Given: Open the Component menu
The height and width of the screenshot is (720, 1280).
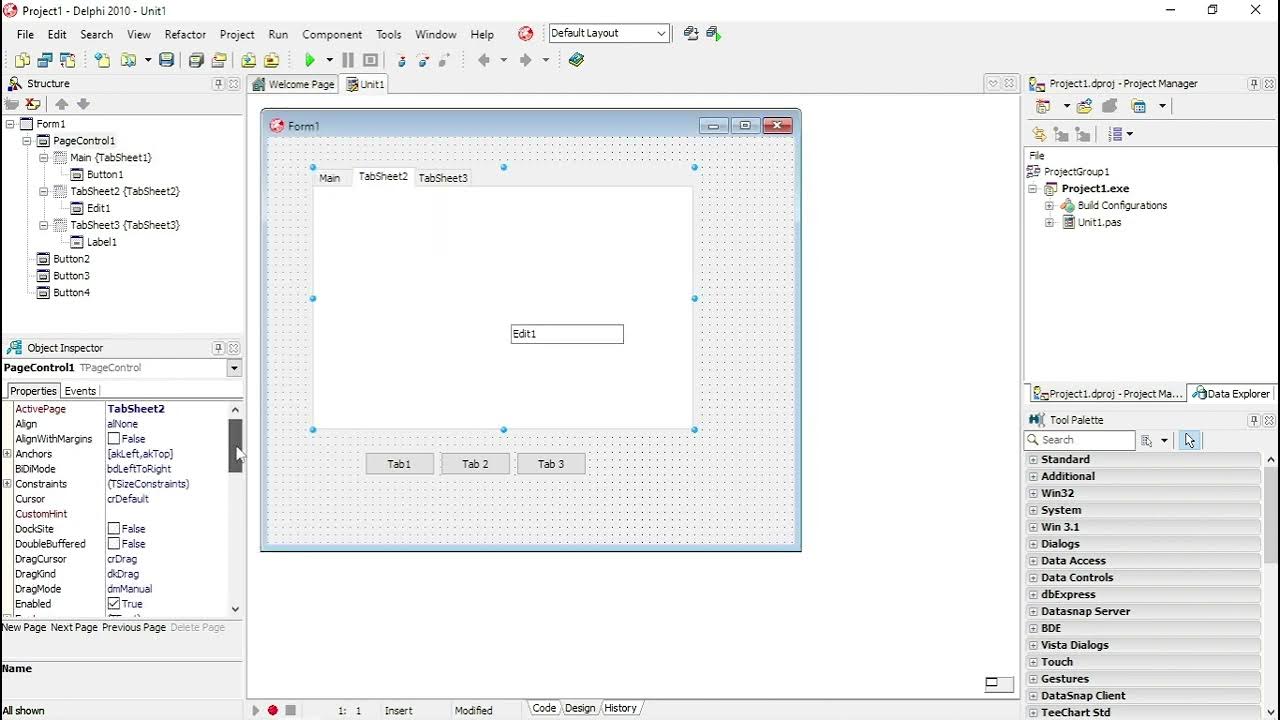Looking at the screenshot, I should pyautogui.click(x=332, y=34).
